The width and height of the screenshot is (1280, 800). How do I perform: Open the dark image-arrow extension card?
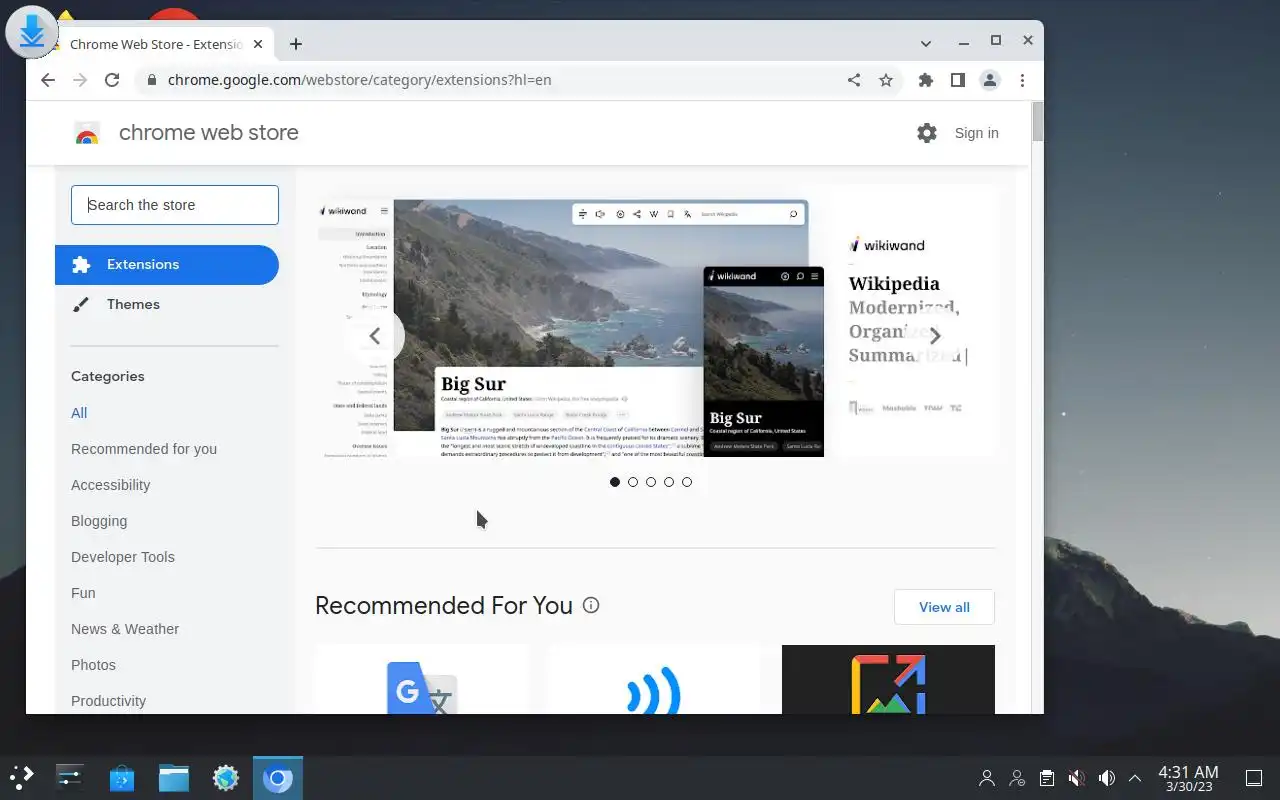pos(888,680)
